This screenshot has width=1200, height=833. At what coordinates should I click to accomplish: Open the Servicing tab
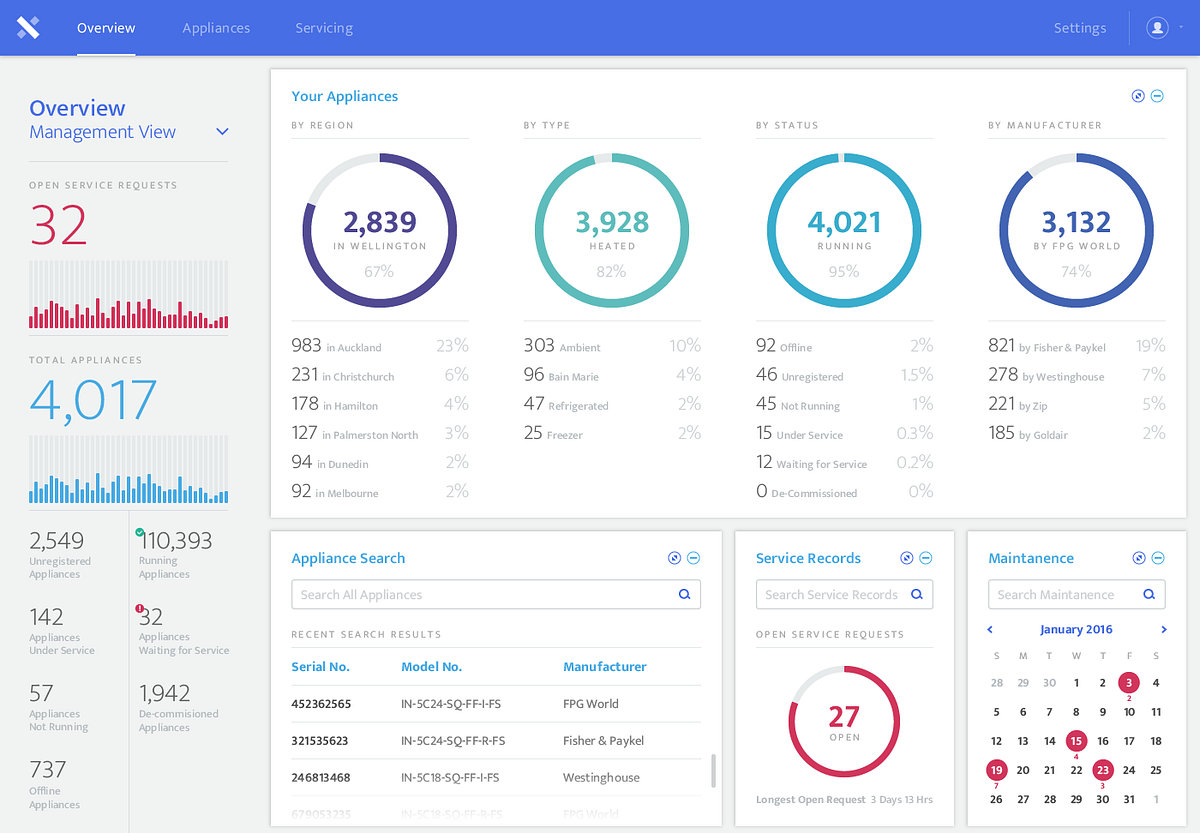[x=324, y=28]
